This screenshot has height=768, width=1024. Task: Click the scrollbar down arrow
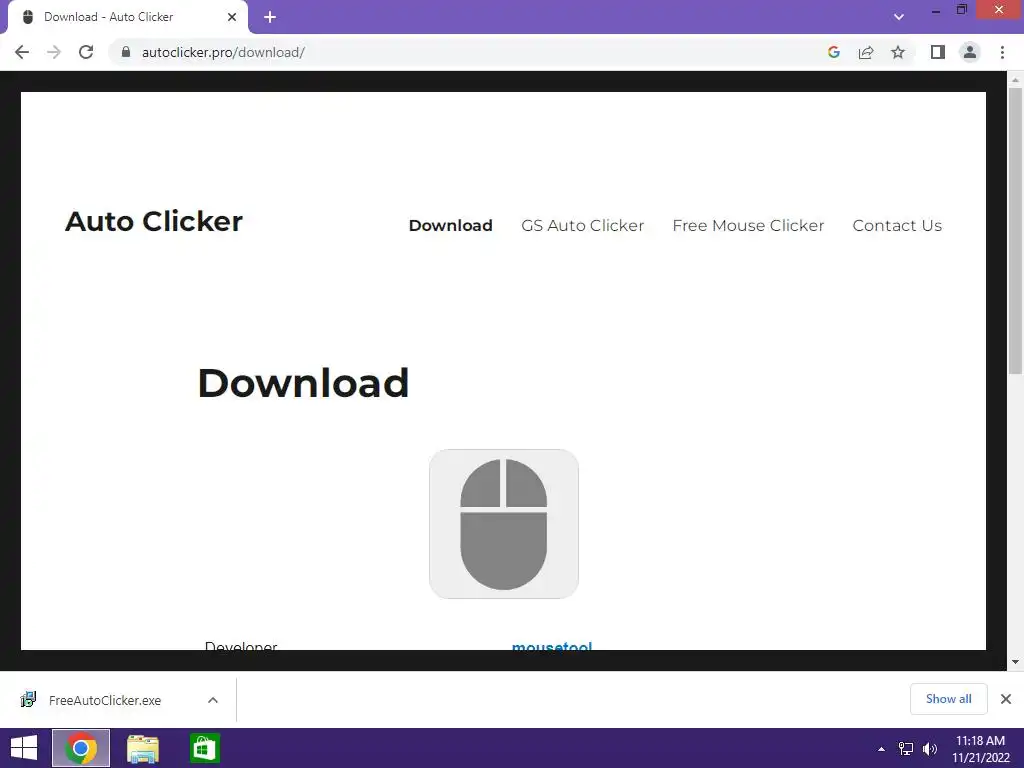1015,662
